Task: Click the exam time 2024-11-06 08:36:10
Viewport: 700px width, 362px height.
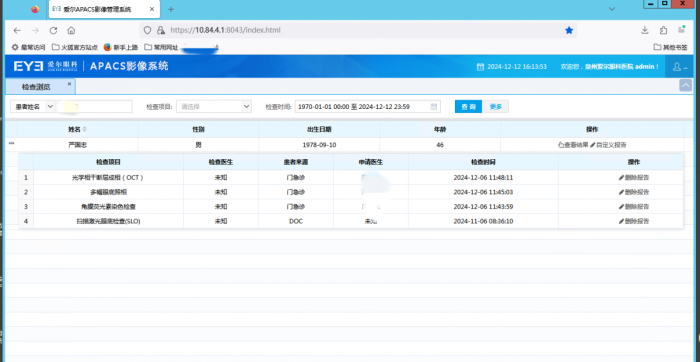Action: coord(483,221)
